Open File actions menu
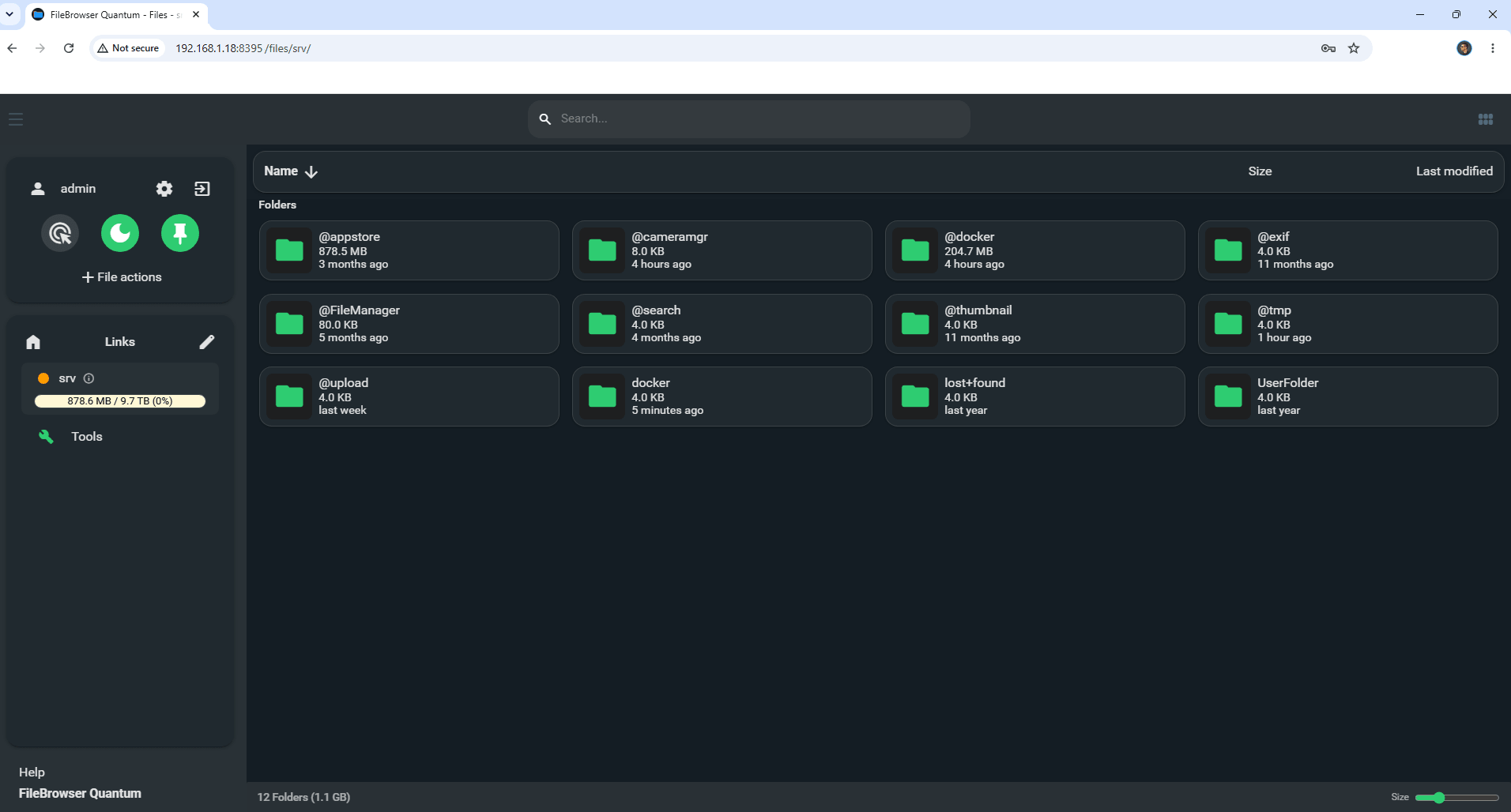This screenshot has height=812, width=1511. (121, 277)
